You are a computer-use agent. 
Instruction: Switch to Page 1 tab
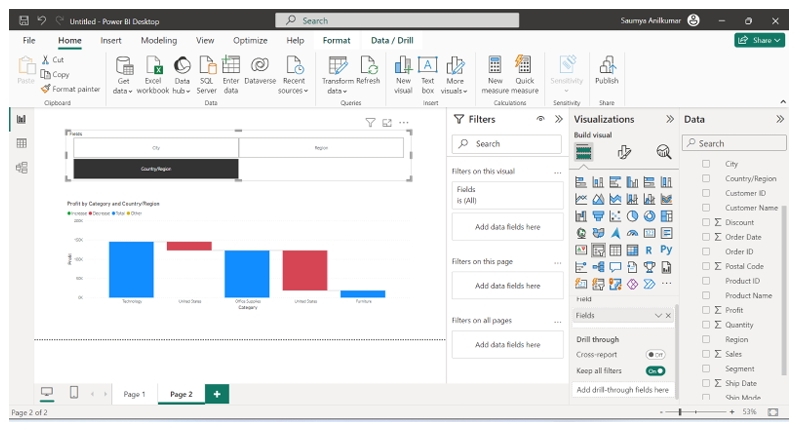135,394
